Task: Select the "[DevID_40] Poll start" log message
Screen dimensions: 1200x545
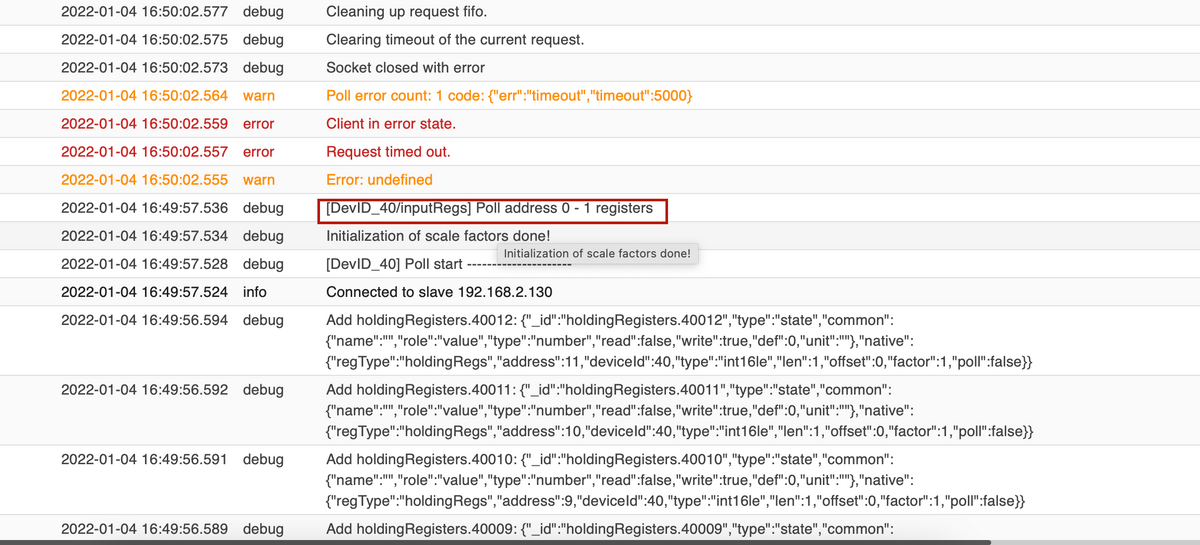Action: pyautogui.click(x=395, y=264)
